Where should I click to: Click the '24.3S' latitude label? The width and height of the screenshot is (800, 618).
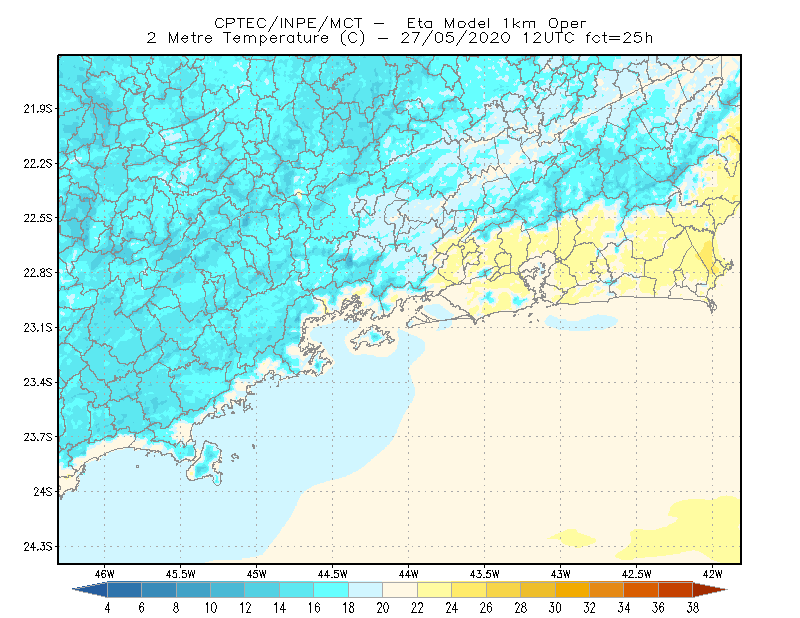pos(38,547)
